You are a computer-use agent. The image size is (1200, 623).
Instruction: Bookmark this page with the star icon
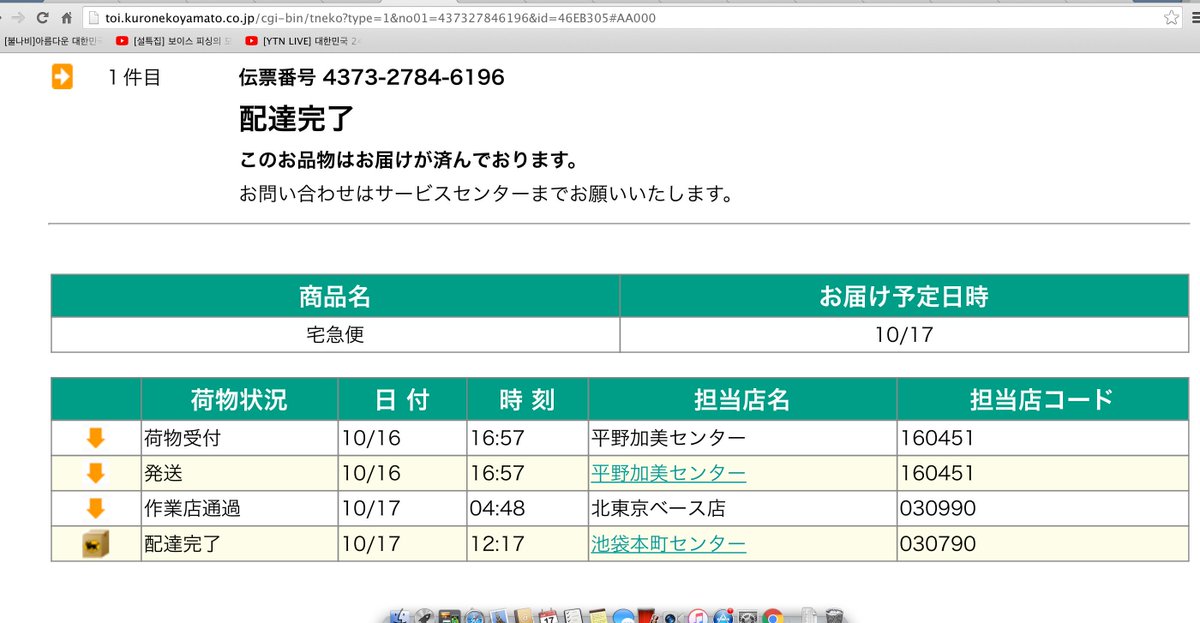coord(1171,18)
